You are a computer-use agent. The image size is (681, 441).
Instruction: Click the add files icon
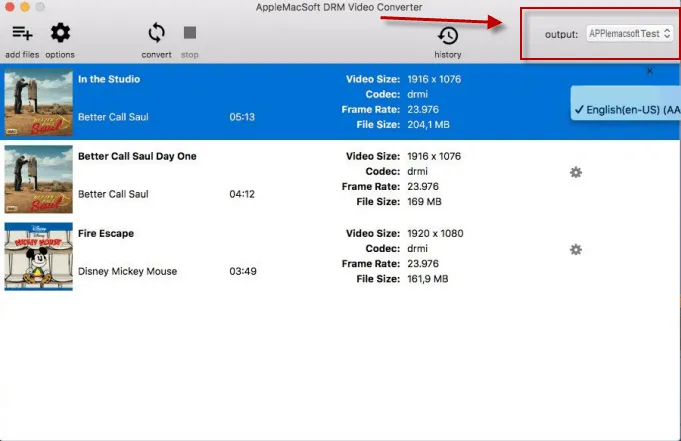23,34
